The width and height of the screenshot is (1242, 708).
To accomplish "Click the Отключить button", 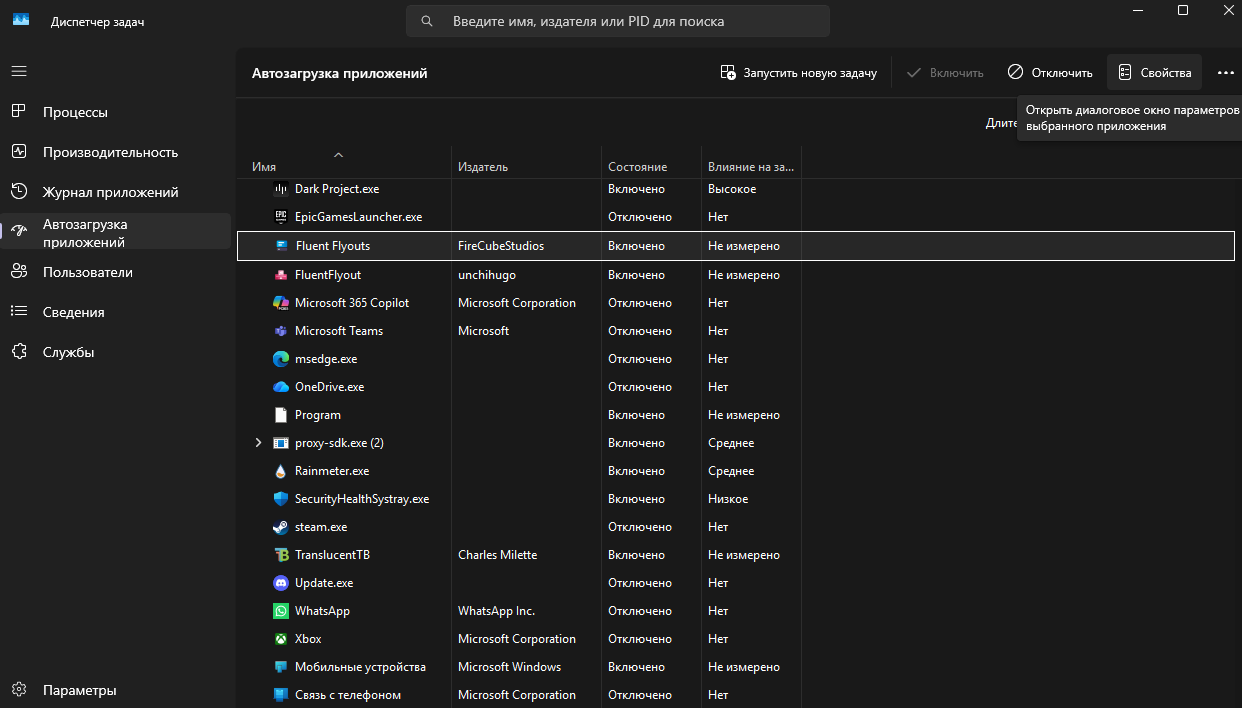I will (1050, 73).
